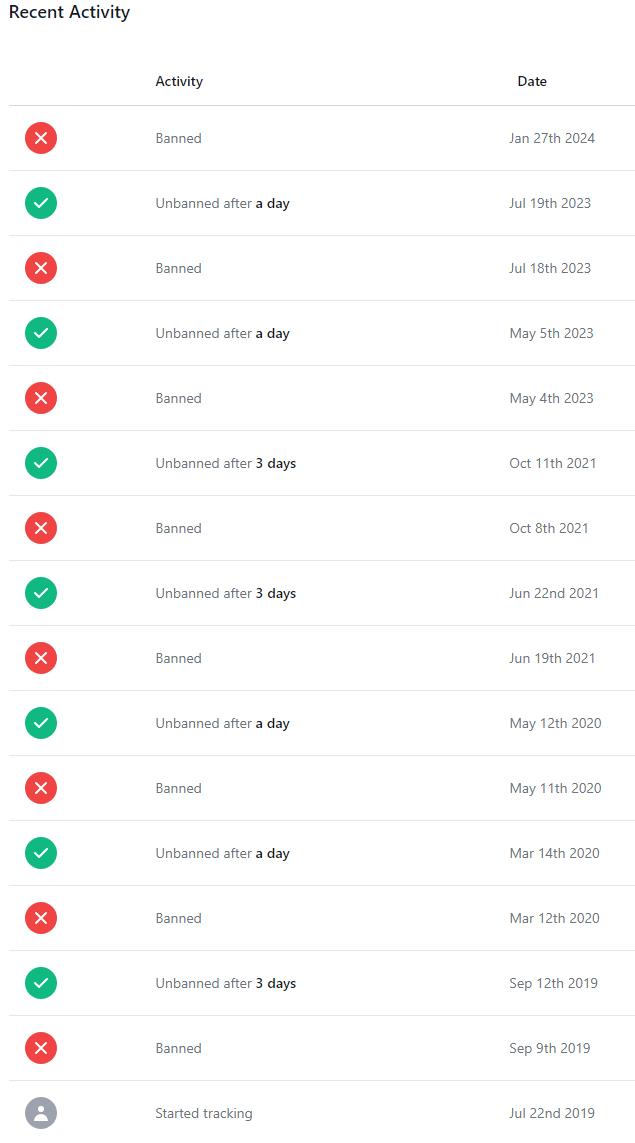Click 'Unbanned after 3 days' on Oct 11th 2021

pyautogui.click(x=226, y=463)
